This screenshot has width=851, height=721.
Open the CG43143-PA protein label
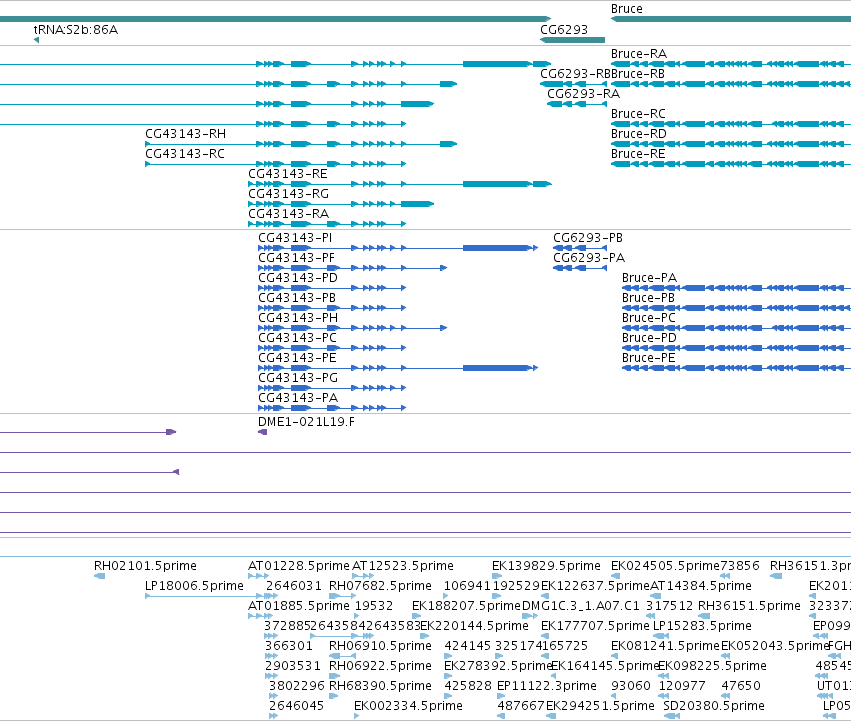(x=298, y=399)
